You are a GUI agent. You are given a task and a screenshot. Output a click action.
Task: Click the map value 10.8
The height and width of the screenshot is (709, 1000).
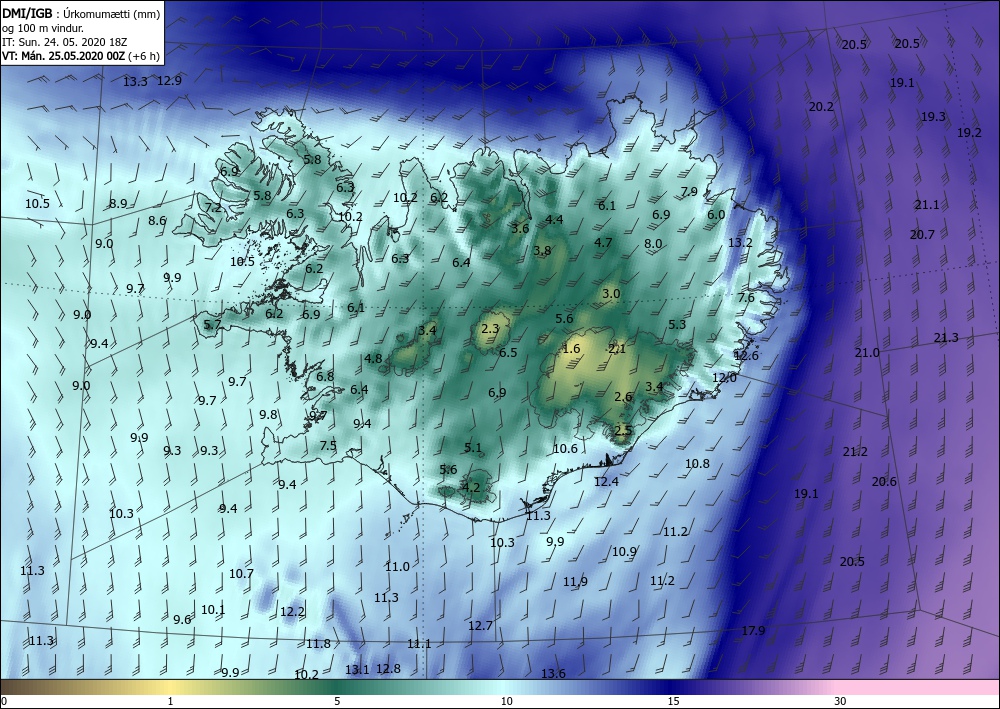(697, 464)
